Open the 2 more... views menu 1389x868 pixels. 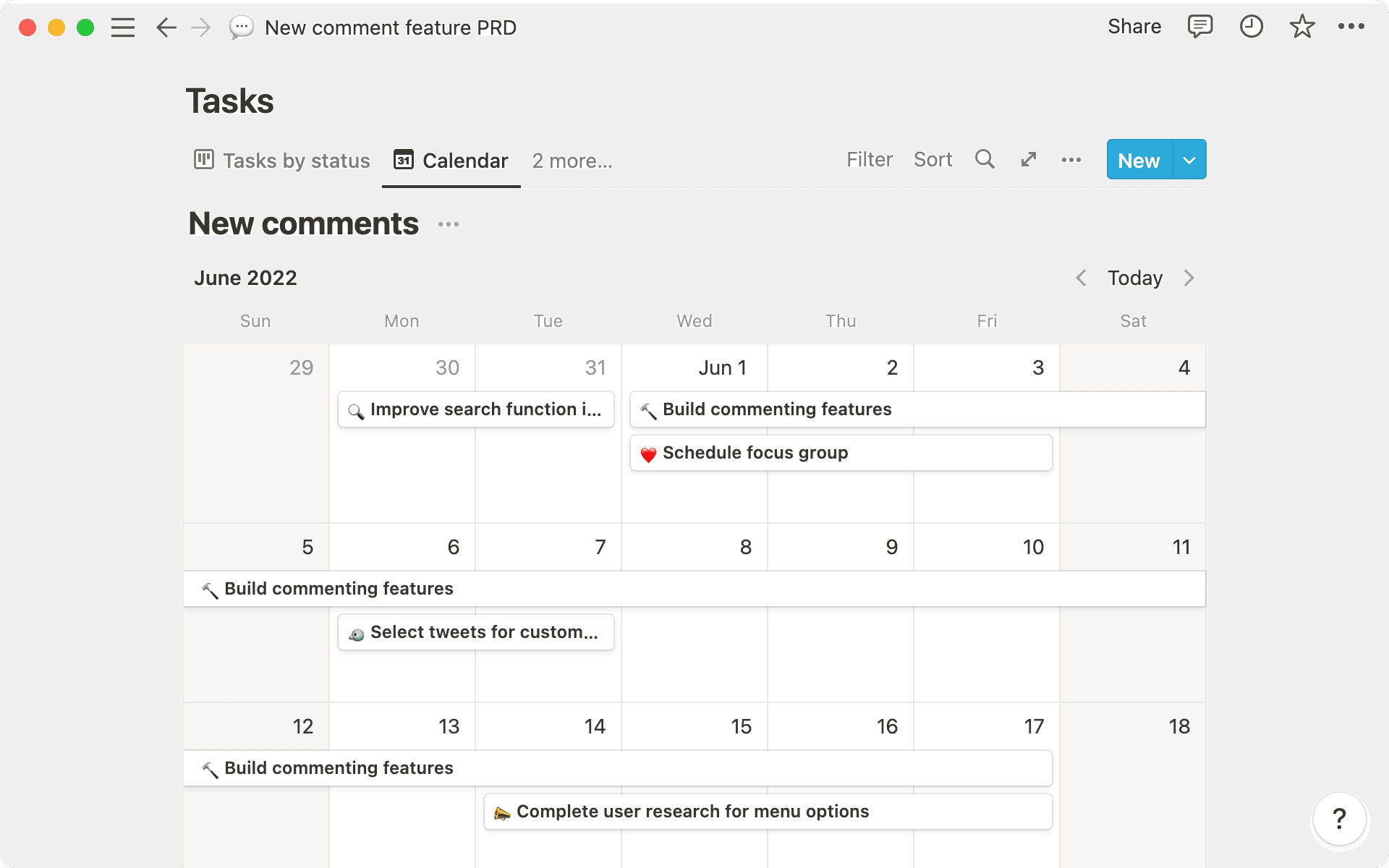(572, 161)
